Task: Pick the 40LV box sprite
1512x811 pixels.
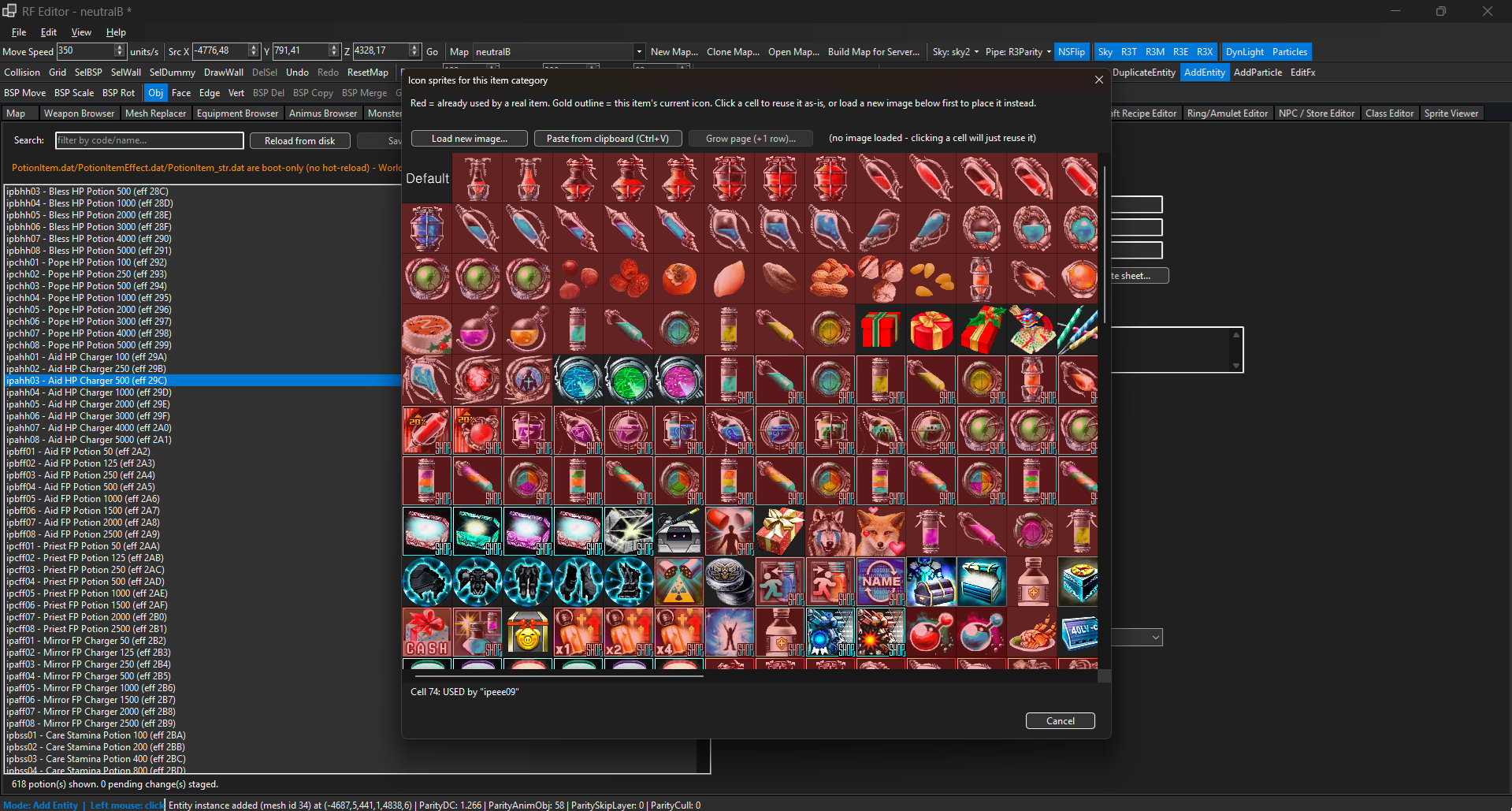Action: [x=1078, y=632]
